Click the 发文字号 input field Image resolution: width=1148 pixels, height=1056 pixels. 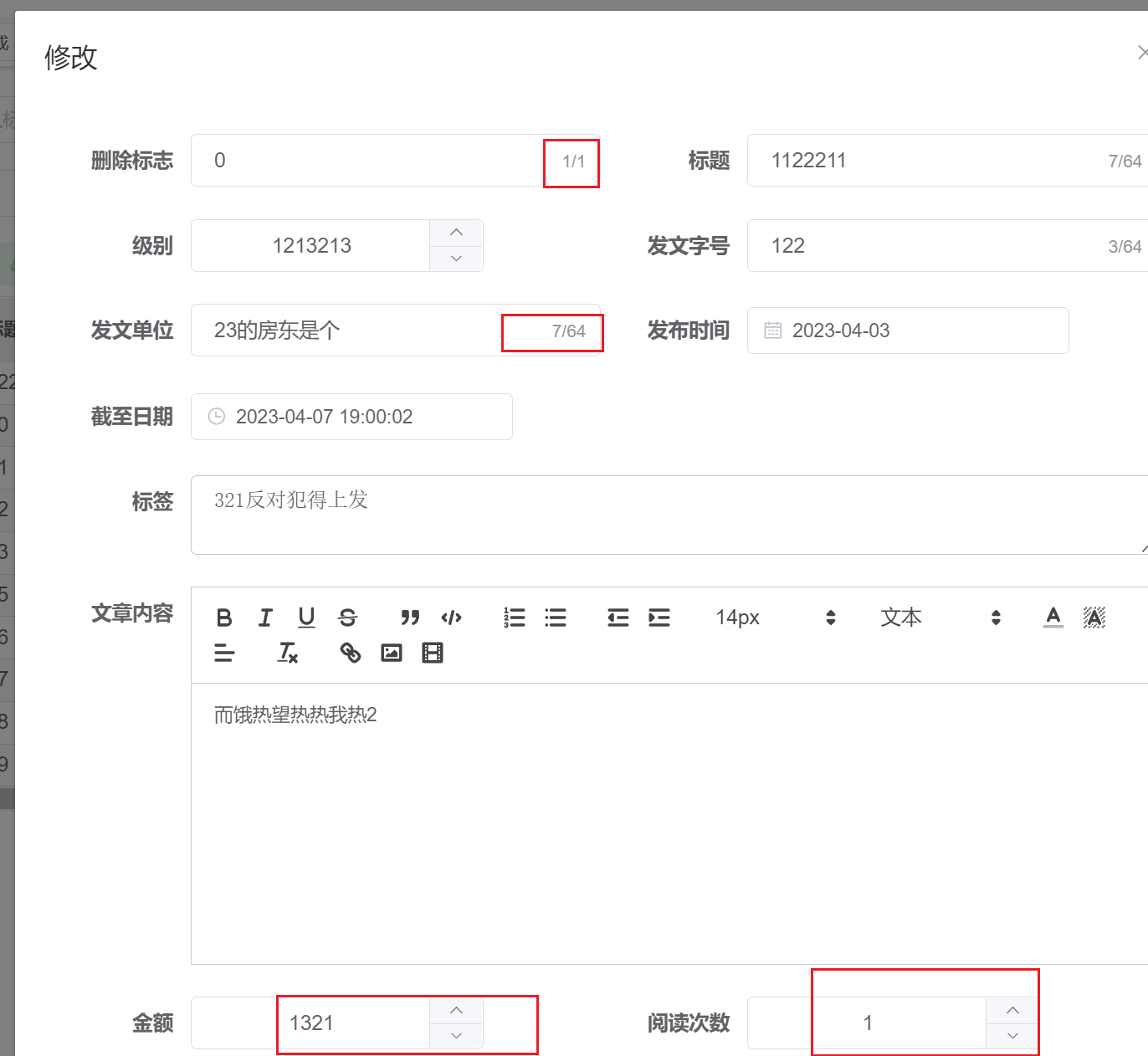point(947,245)
